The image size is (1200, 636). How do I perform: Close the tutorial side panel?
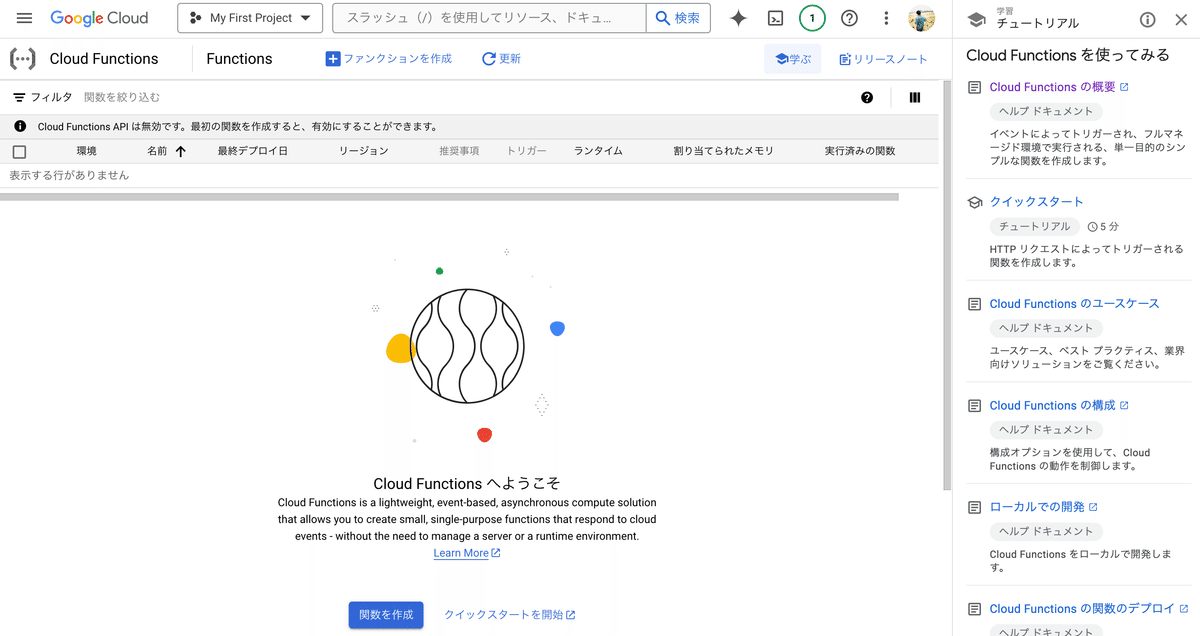1183,19
